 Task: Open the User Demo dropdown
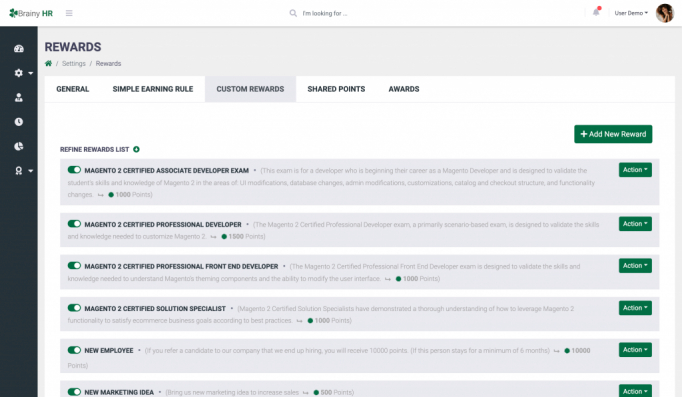pyautogui.click(x=631, y=13)
